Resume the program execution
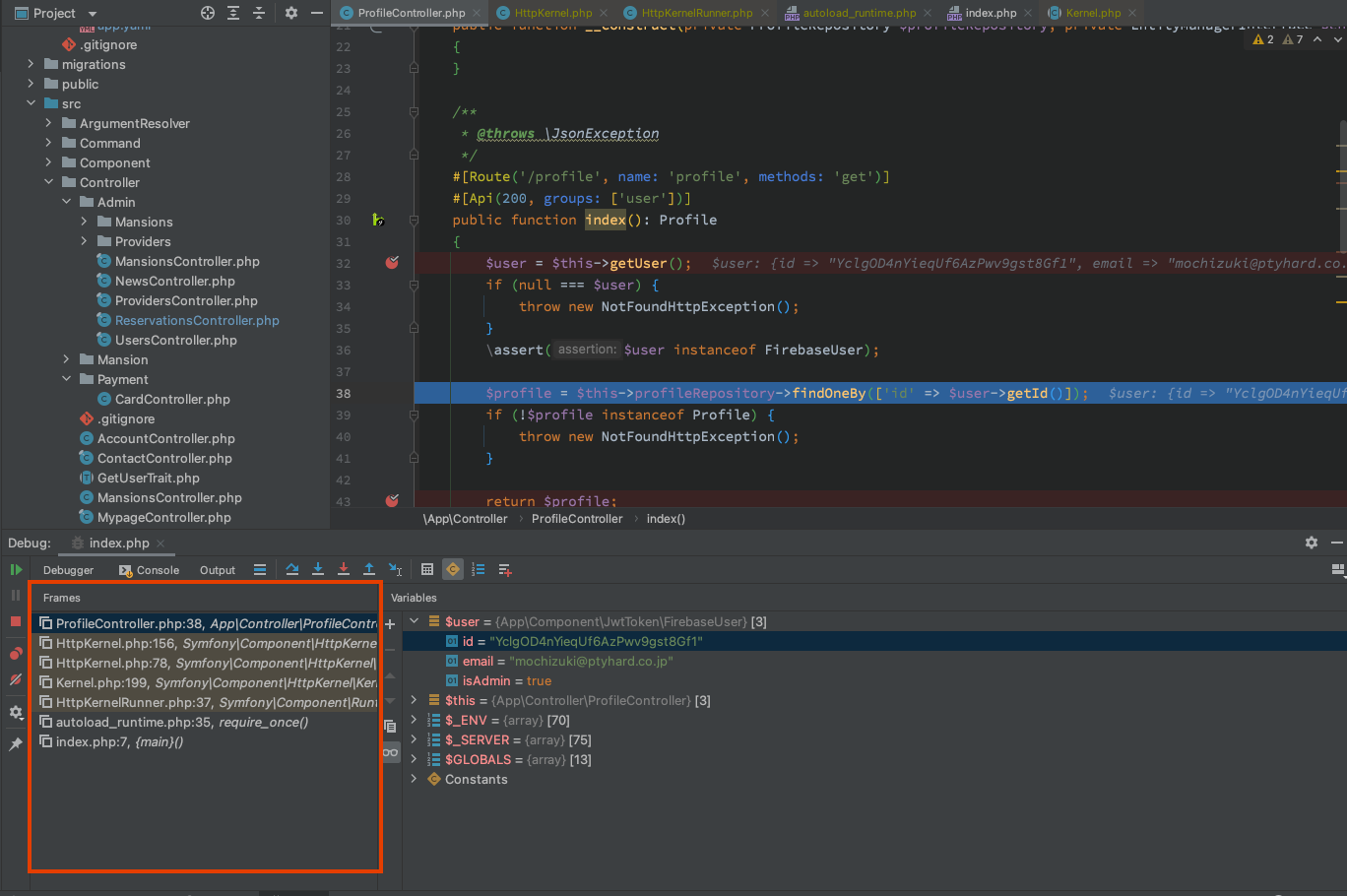1347x896 pixels. tap(16, 569)
